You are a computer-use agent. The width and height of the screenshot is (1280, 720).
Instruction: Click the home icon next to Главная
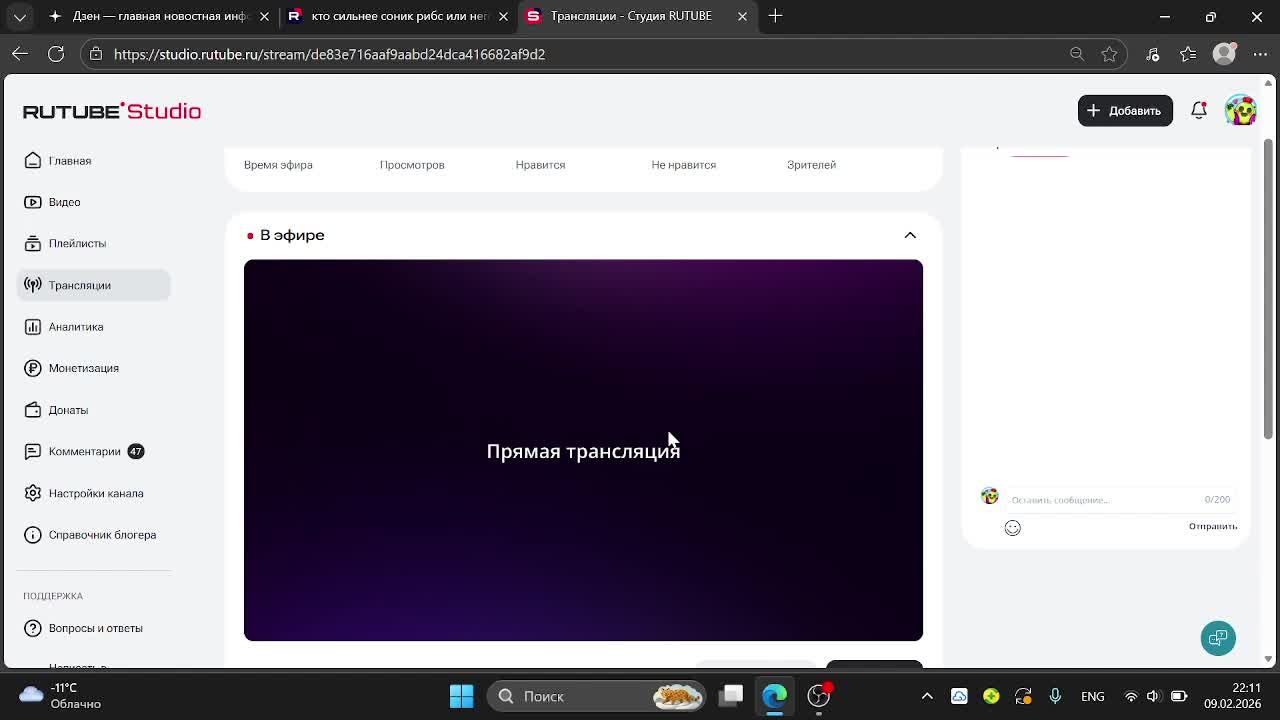pos(33,160)
